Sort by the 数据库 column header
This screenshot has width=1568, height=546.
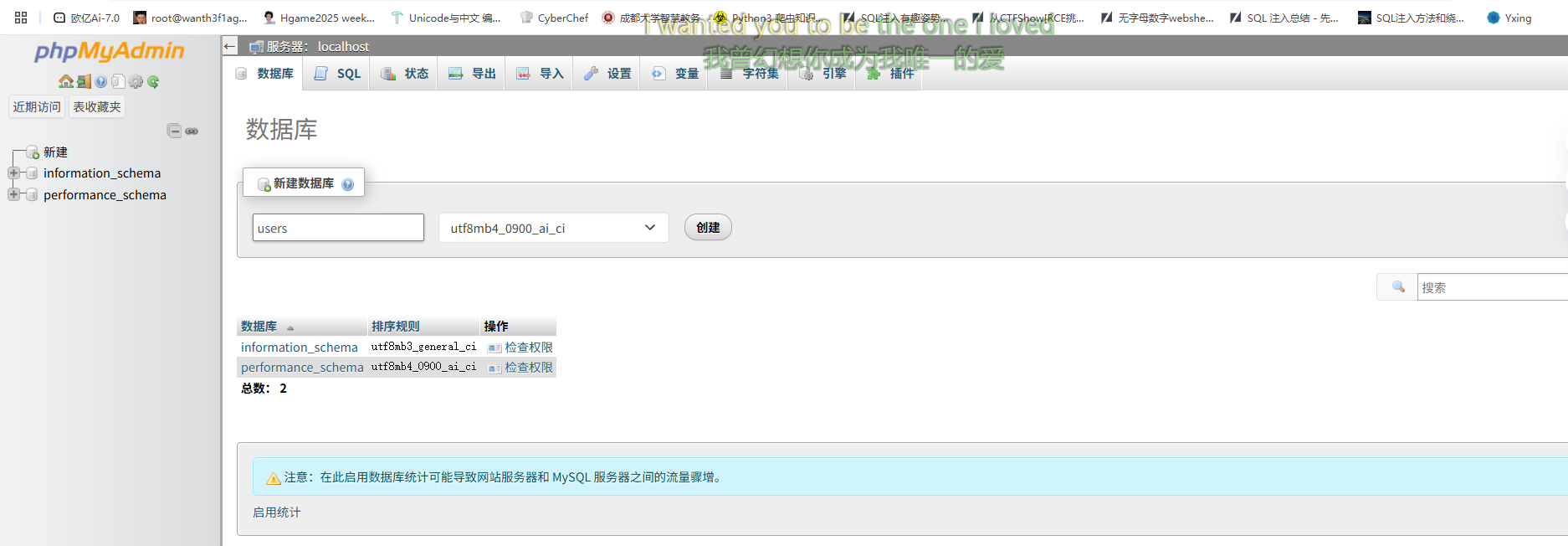click(259, 327)
